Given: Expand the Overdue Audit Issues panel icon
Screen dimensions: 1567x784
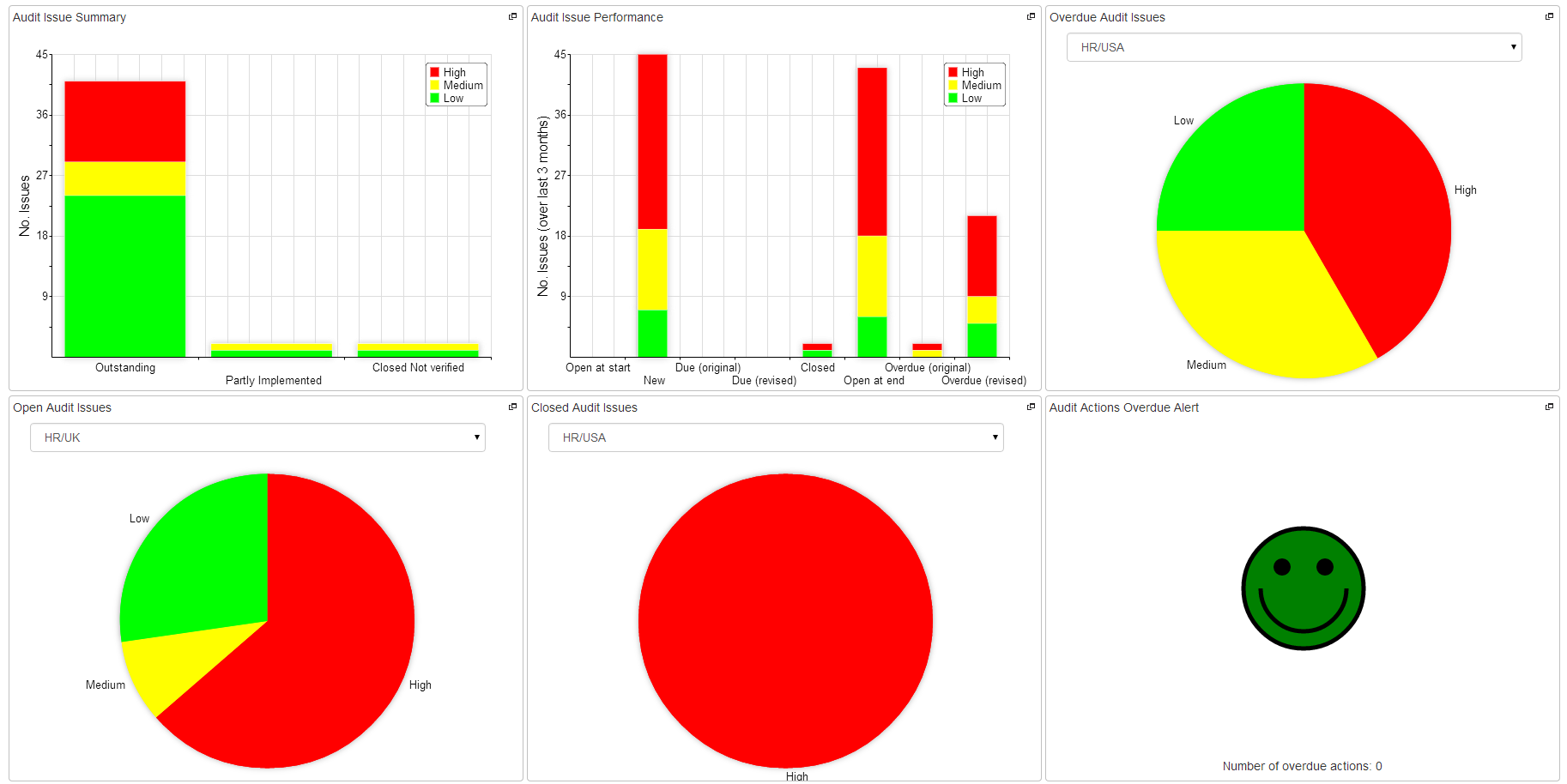Looking at the screenshot, I should click(1549, 16).
